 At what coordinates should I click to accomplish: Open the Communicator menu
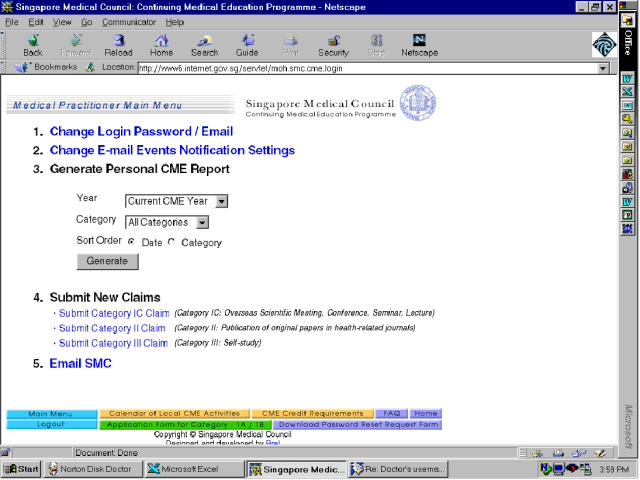click(x=129, y=22)
